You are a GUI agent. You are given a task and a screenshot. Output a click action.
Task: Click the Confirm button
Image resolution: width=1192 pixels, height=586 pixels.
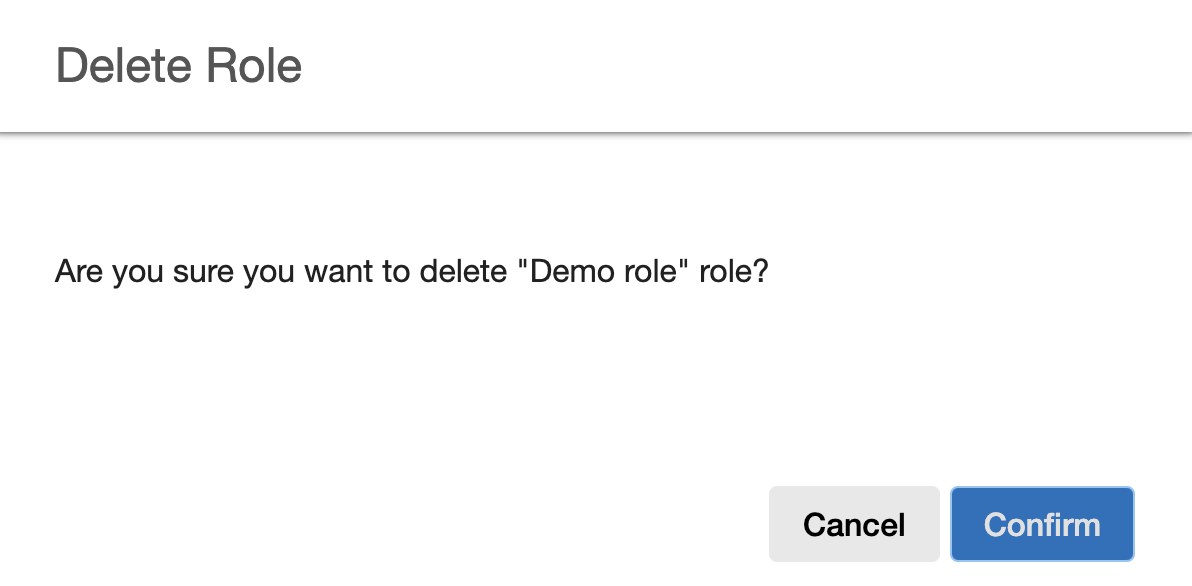tap(1041, 524)
